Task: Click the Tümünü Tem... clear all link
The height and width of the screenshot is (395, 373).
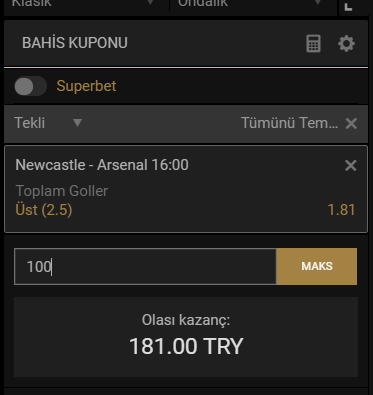Action: (289, 123)
